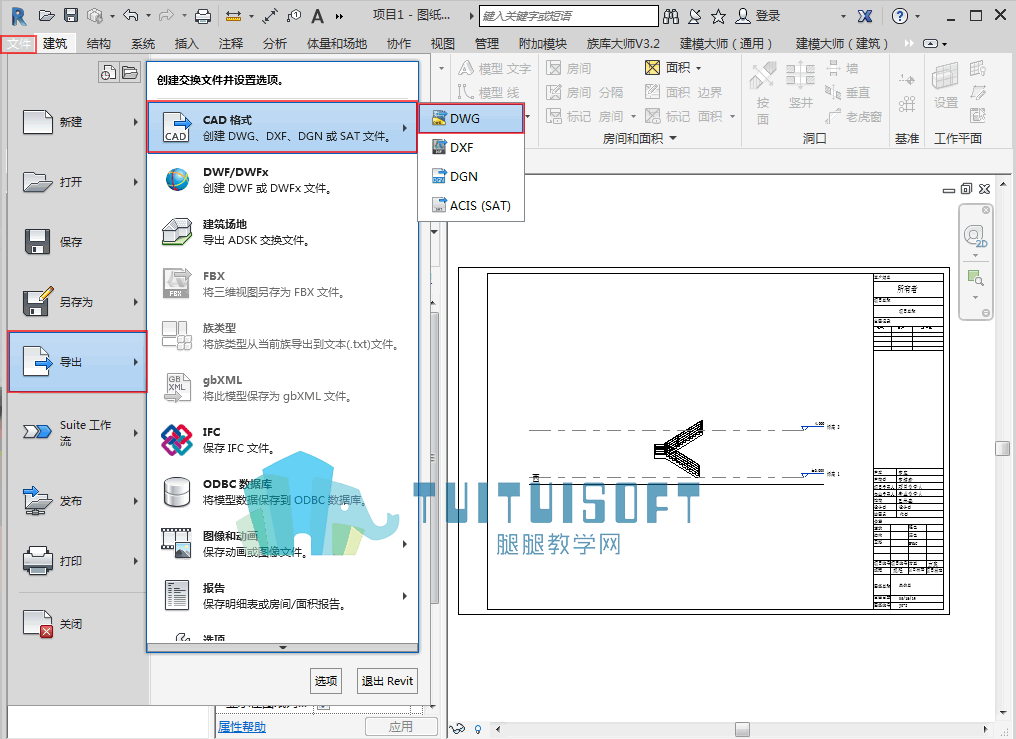This screenshot has height=739, width=1016.
Task: Open the Help dropdown arrow
Action: click(917, 16)
